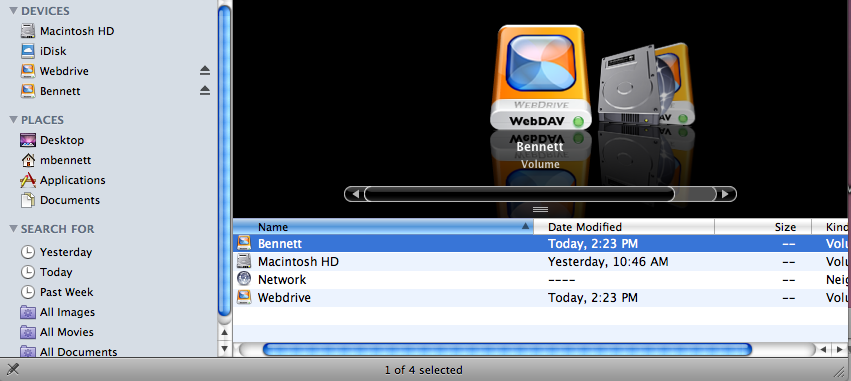Click the mbennett home folder icon
This screenshot has height=381, width=851.
pyautogui.click(x=28, y=160)
